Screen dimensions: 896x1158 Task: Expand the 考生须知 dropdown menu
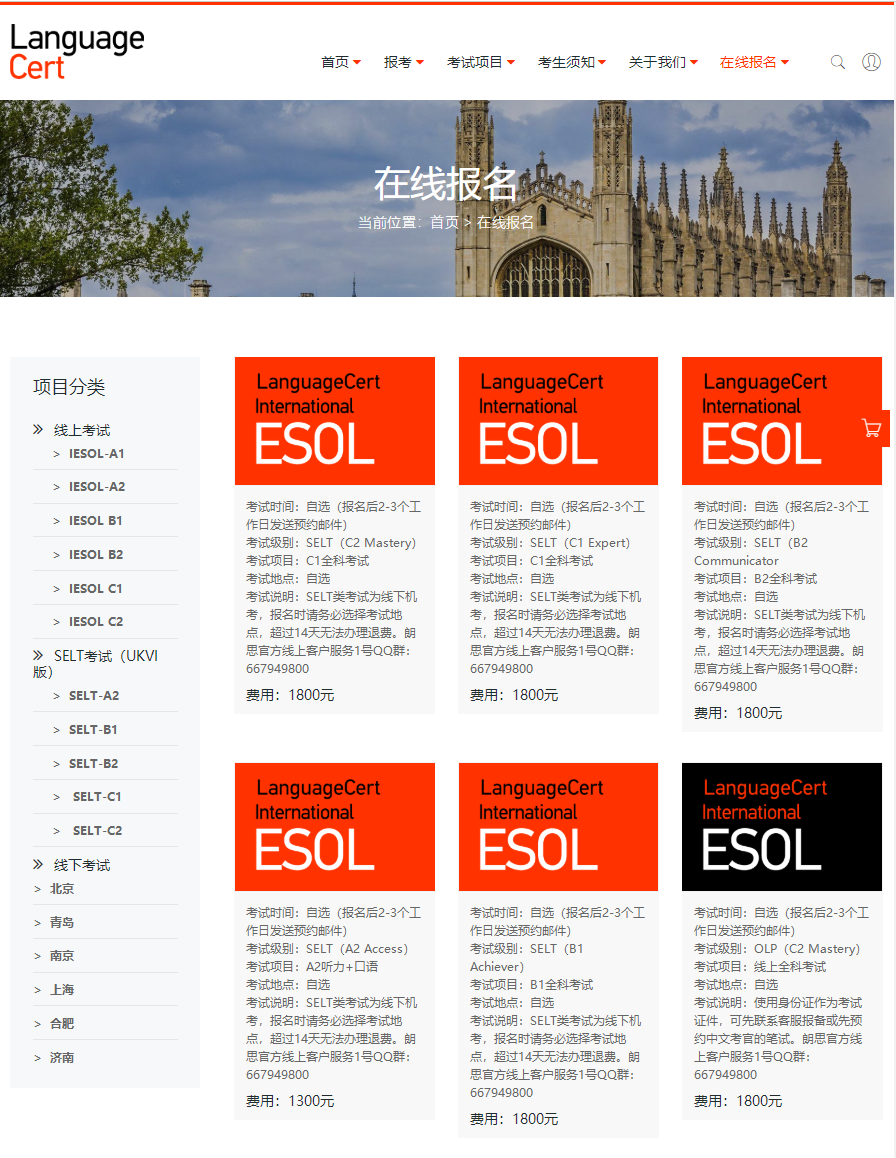572,62
